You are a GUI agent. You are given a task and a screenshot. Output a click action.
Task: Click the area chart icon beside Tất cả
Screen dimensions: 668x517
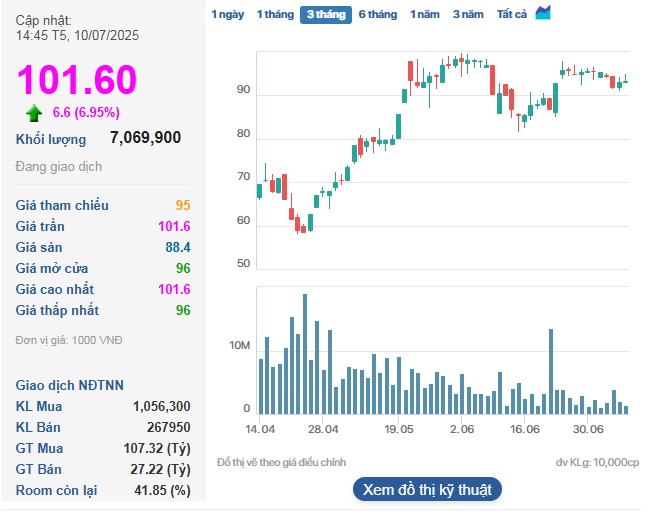click(x=543, y=13)
